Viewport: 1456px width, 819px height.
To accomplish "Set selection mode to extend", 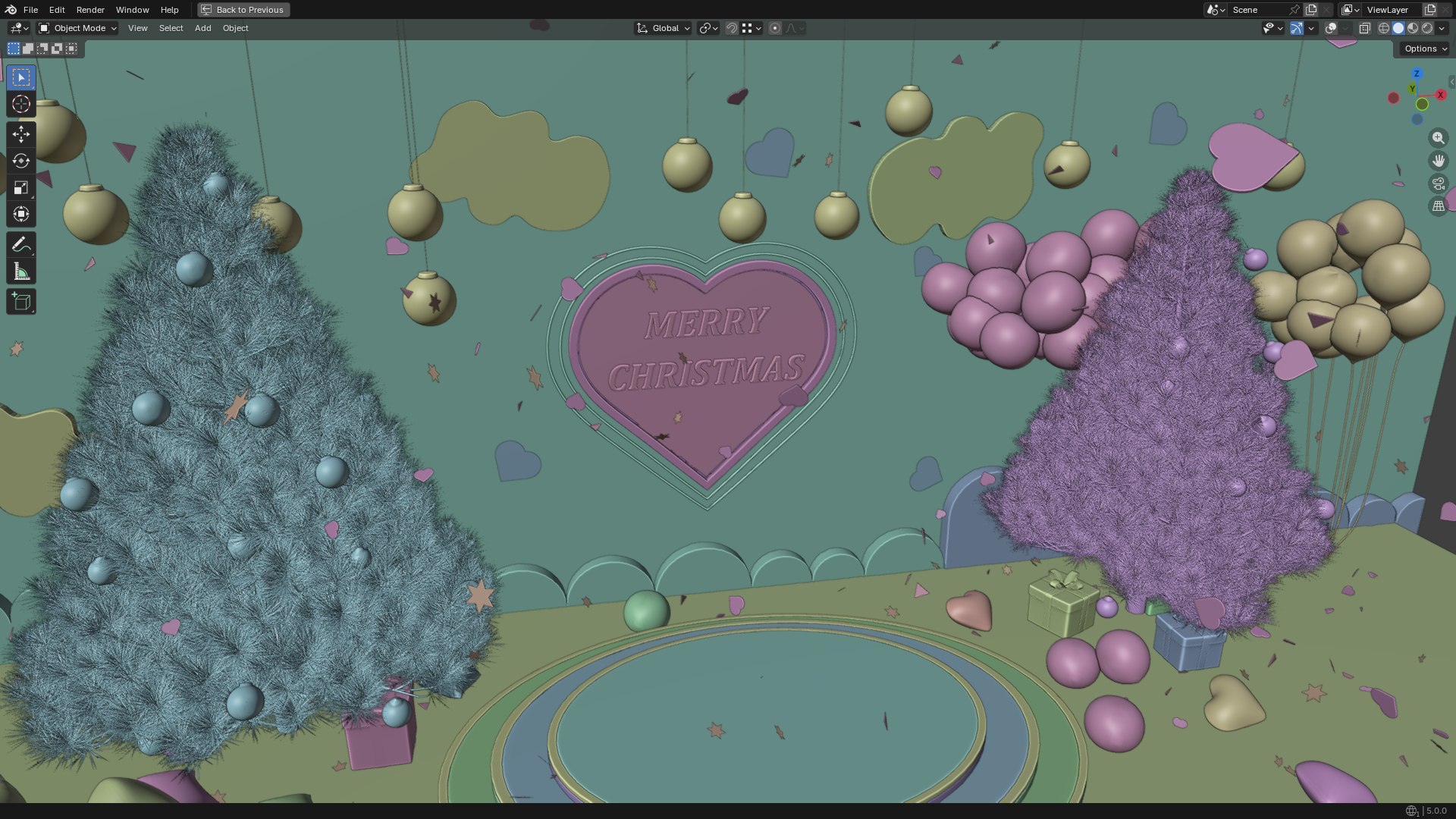I will tap(28, 49).
